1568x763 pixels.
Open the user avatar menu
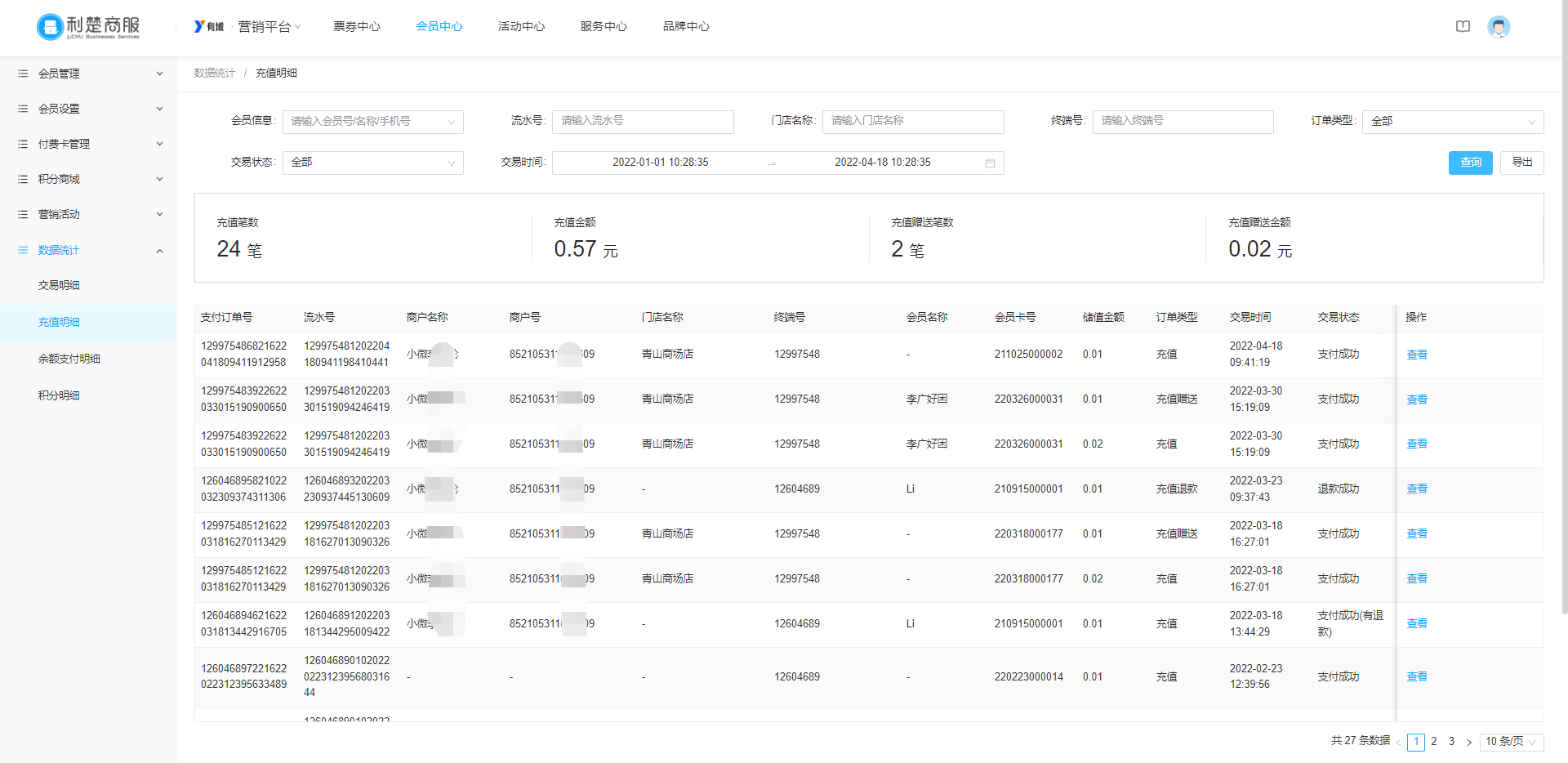pos(1499,27)
